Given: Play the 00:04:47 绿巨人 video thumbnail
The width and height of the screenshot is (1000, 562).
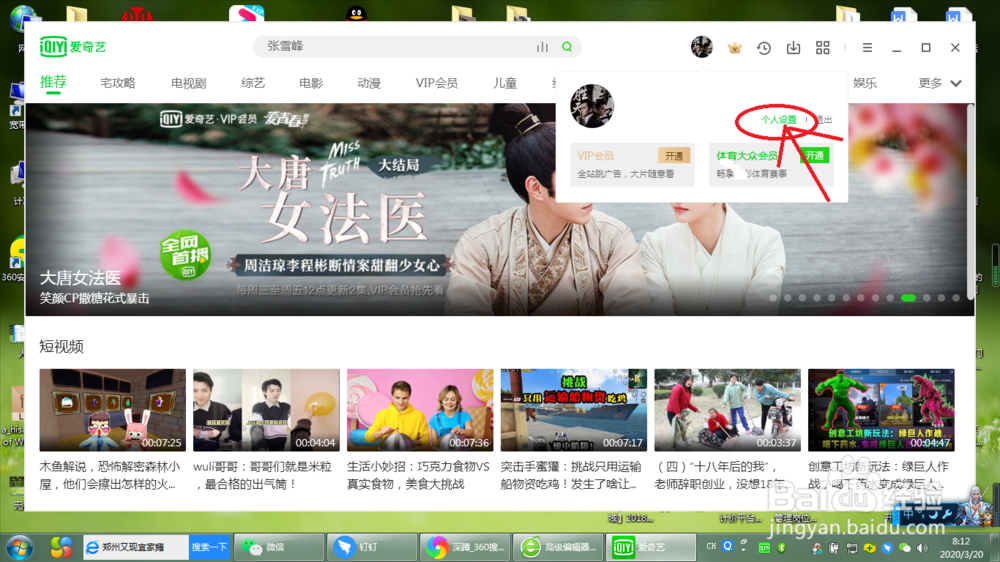Looking at the screenshot, I should [x=881, y=410].
